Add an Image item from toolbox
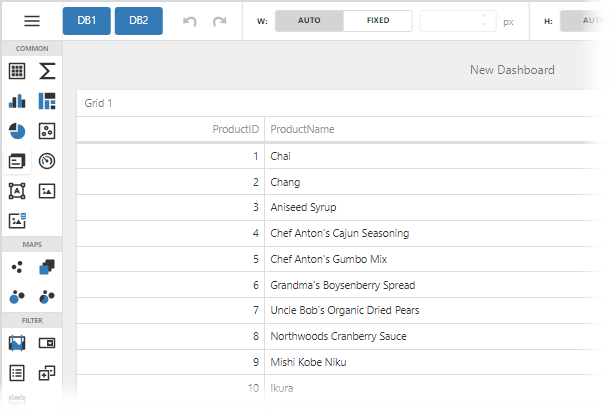This screenshot has height=411, width=611. click(47, 191)
